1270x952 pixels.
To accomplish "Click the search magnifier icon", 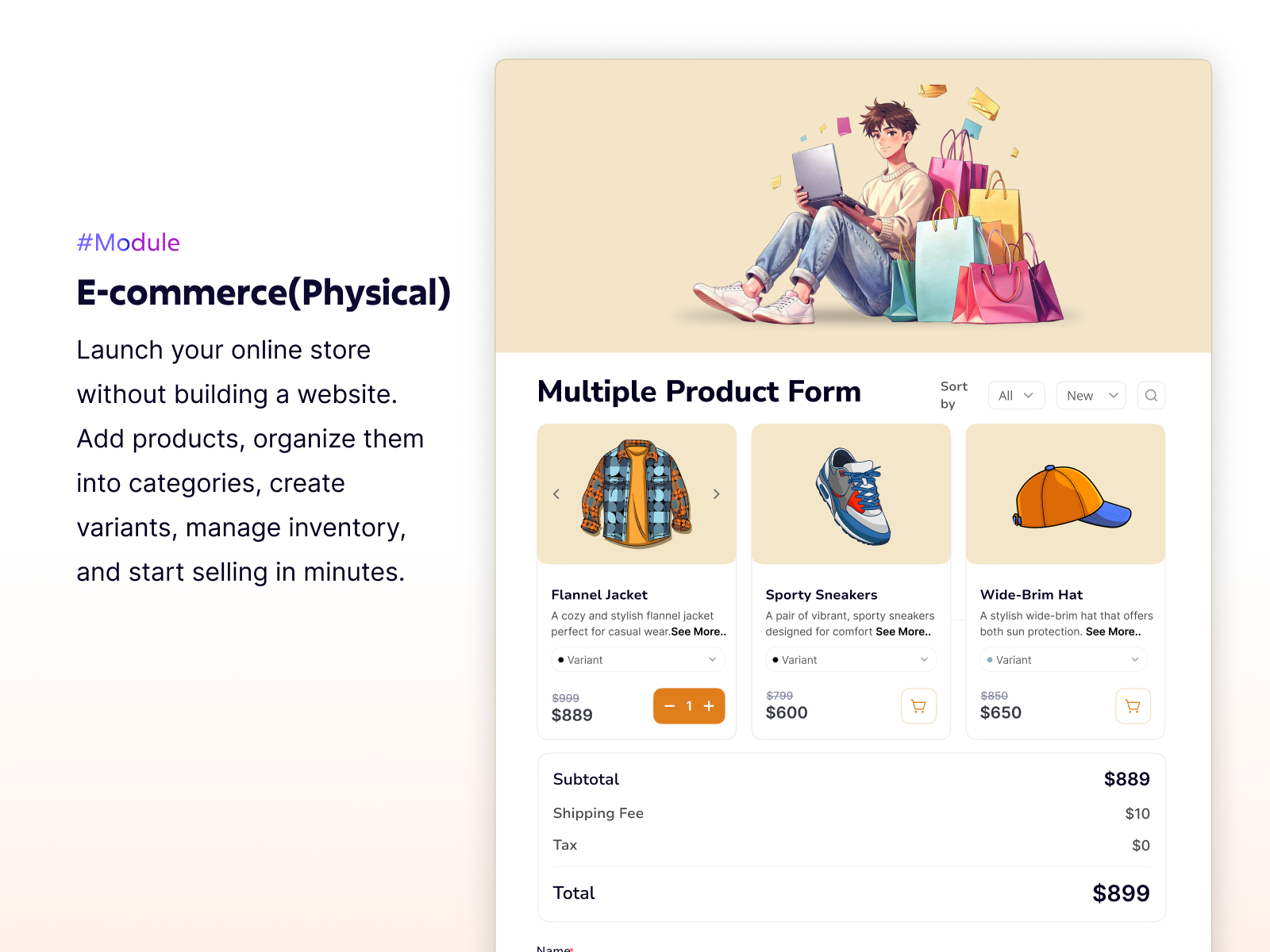I will (1151, 395).
